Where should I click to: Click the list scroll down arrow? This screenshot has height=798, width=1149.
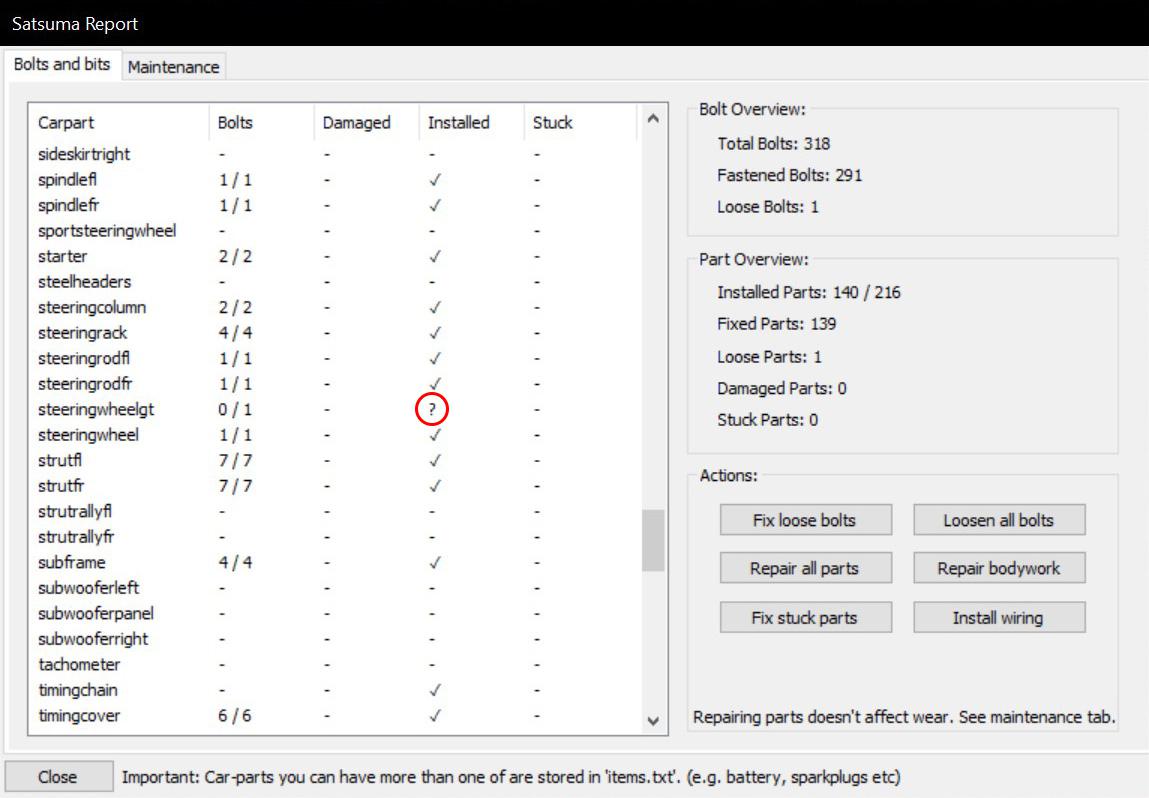(x=653, y=721)
